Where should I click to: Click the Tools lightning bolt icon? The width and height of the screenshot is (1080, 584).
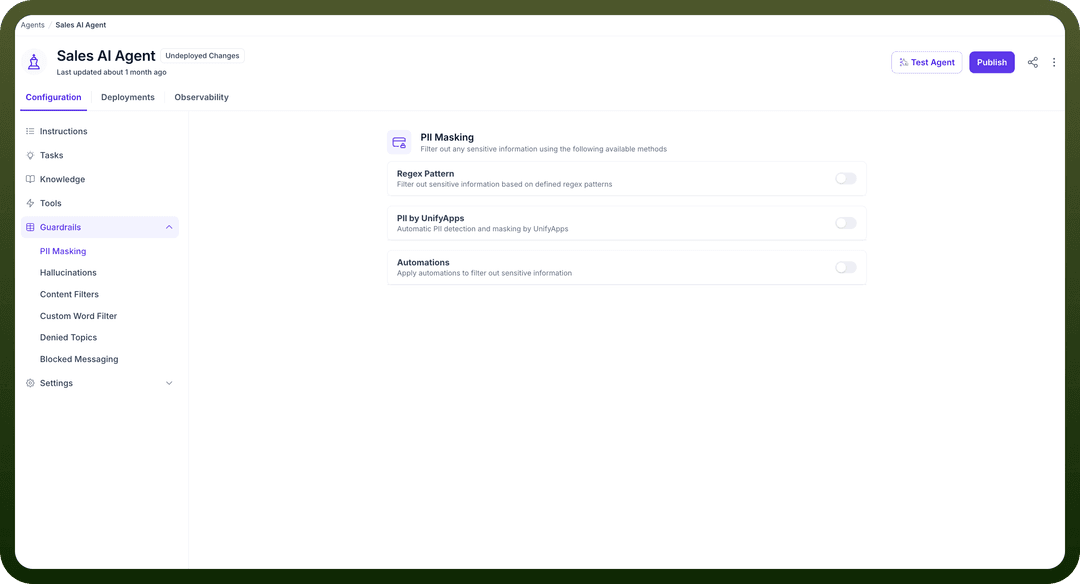[30, 203]
